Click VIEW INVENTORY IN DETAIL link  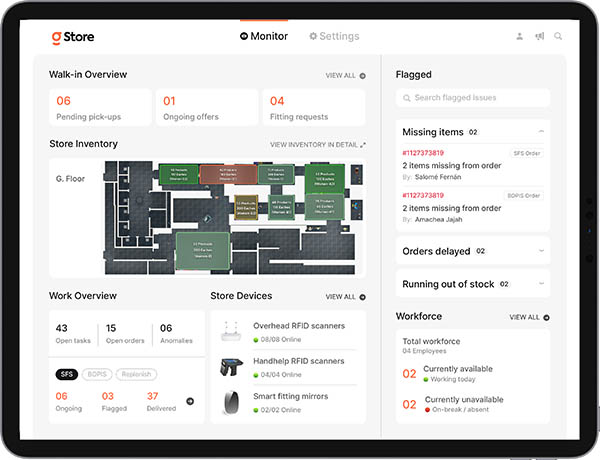[314, 145]
